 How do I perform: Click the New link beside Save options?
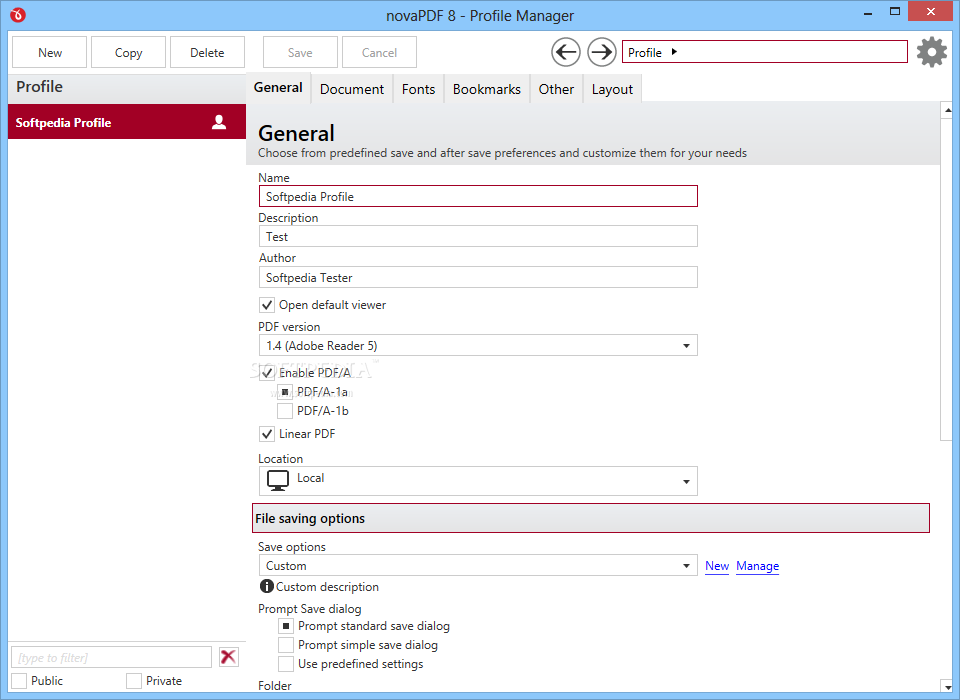pos(717,566)
